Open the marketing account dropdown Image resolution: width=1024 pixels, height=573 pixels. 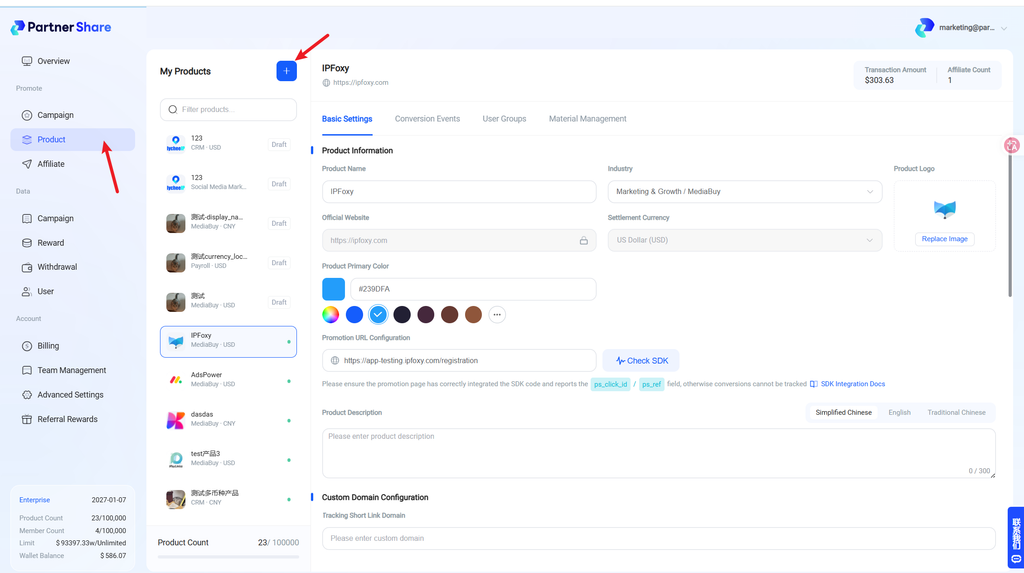point(961,28)
